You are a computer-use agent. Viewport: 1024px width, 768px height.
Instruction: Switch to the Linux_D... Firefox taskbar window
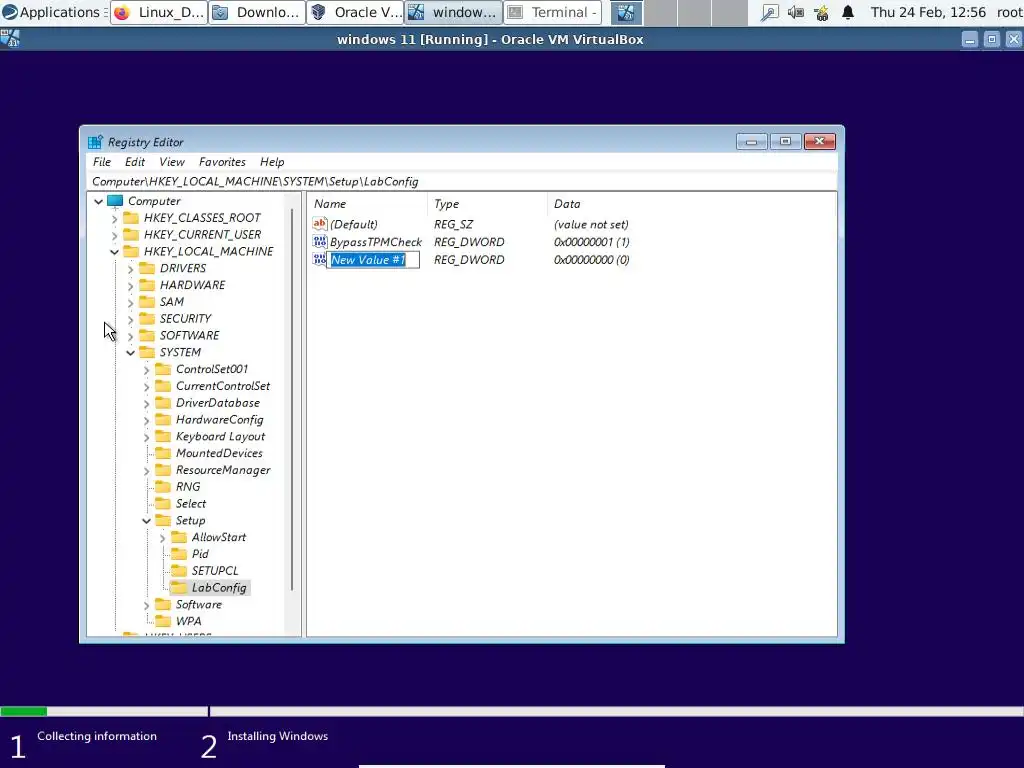pos(159,12)
